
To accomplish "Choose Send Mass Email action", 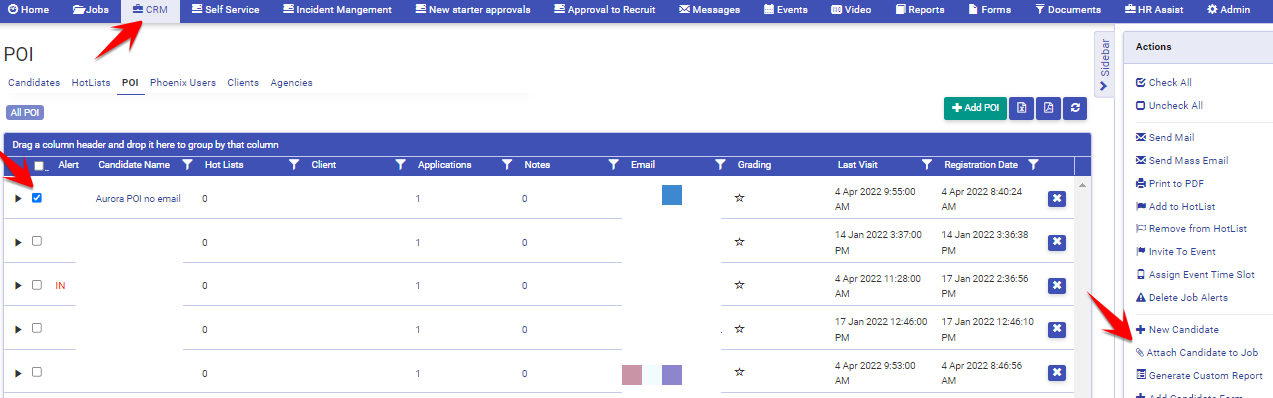I will [1182, 160].
